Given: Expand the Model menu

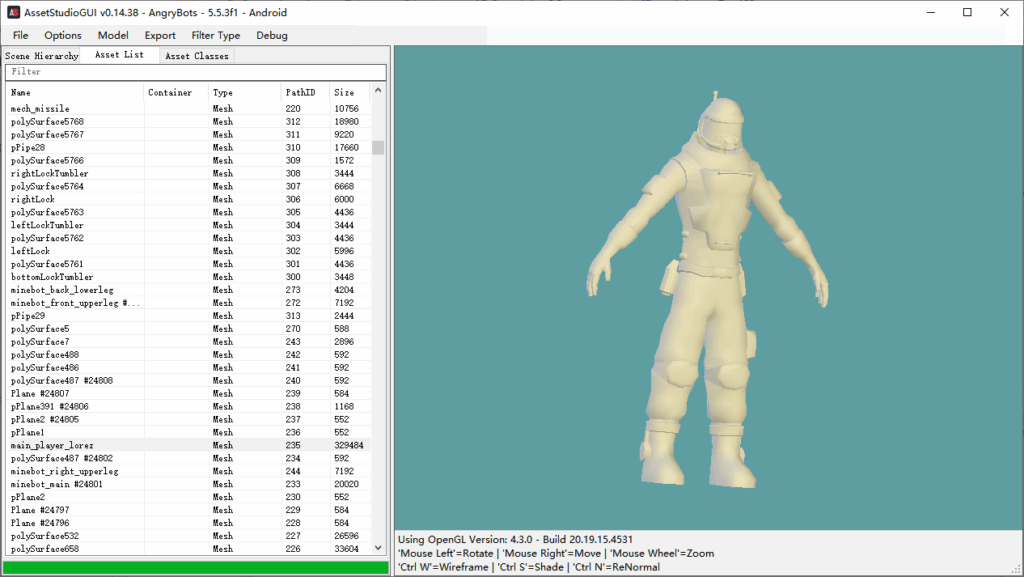Looking at the screenshot, I should pyautogui.click(x=113, y=35).
